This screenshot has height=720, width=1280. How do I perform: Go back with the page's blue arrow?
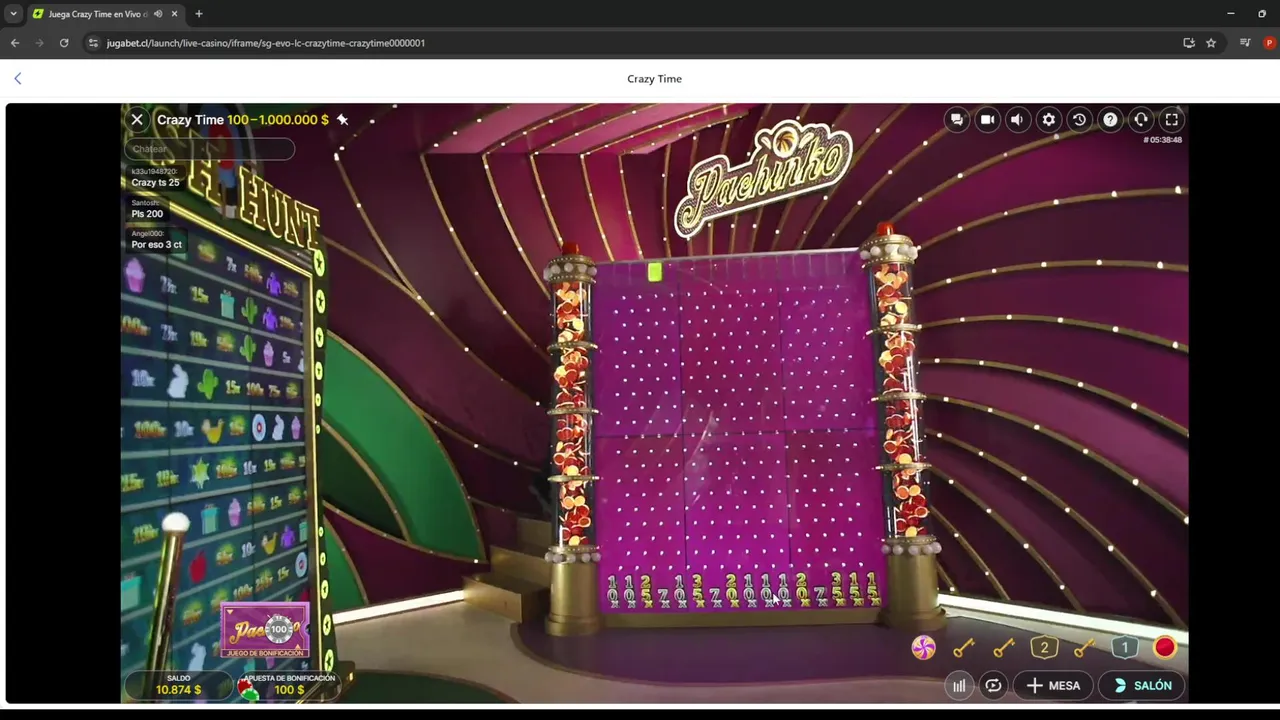click(x=17, y=78)
